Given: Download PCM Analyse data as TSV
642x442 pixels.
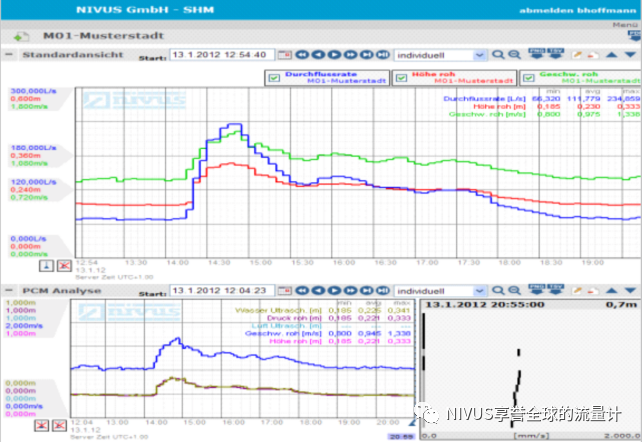Looking at the screenshot, I should (x=556, y=289).
